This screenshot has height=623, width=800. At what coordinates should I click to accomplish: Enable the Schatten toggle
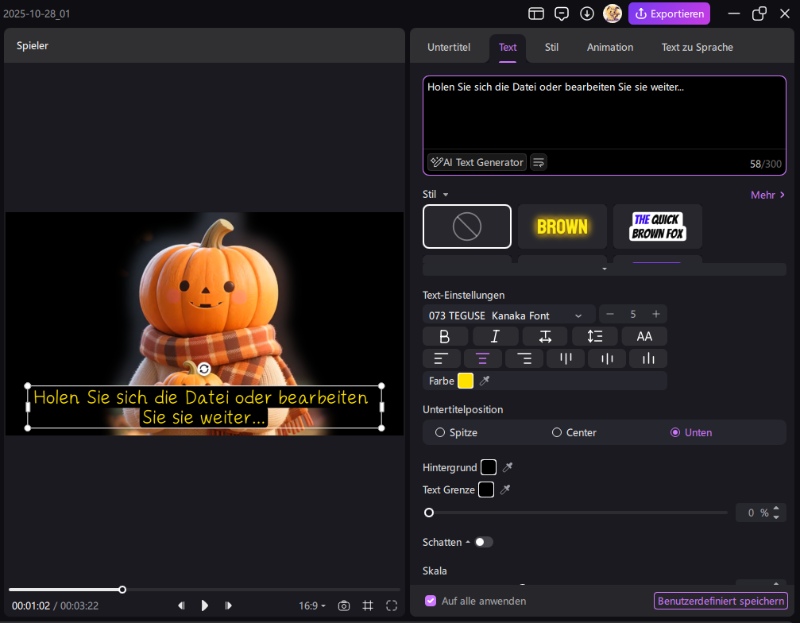[x=483, y=542]
